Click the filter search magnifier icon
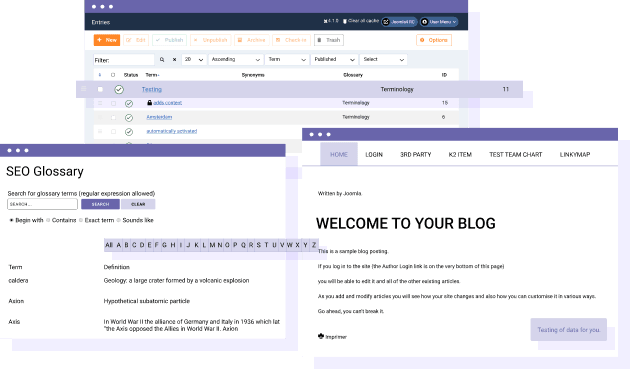Viewport: 630px width, 369px height. (x=162, y=59)
